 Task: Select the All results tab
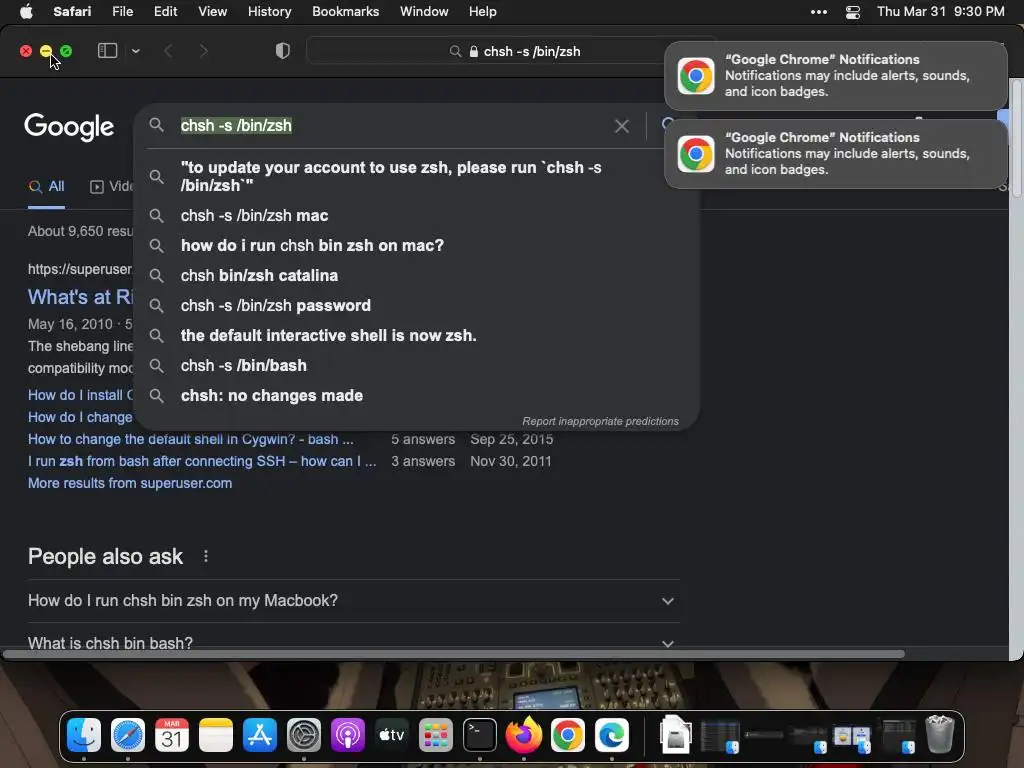click(x=46, y=187)
